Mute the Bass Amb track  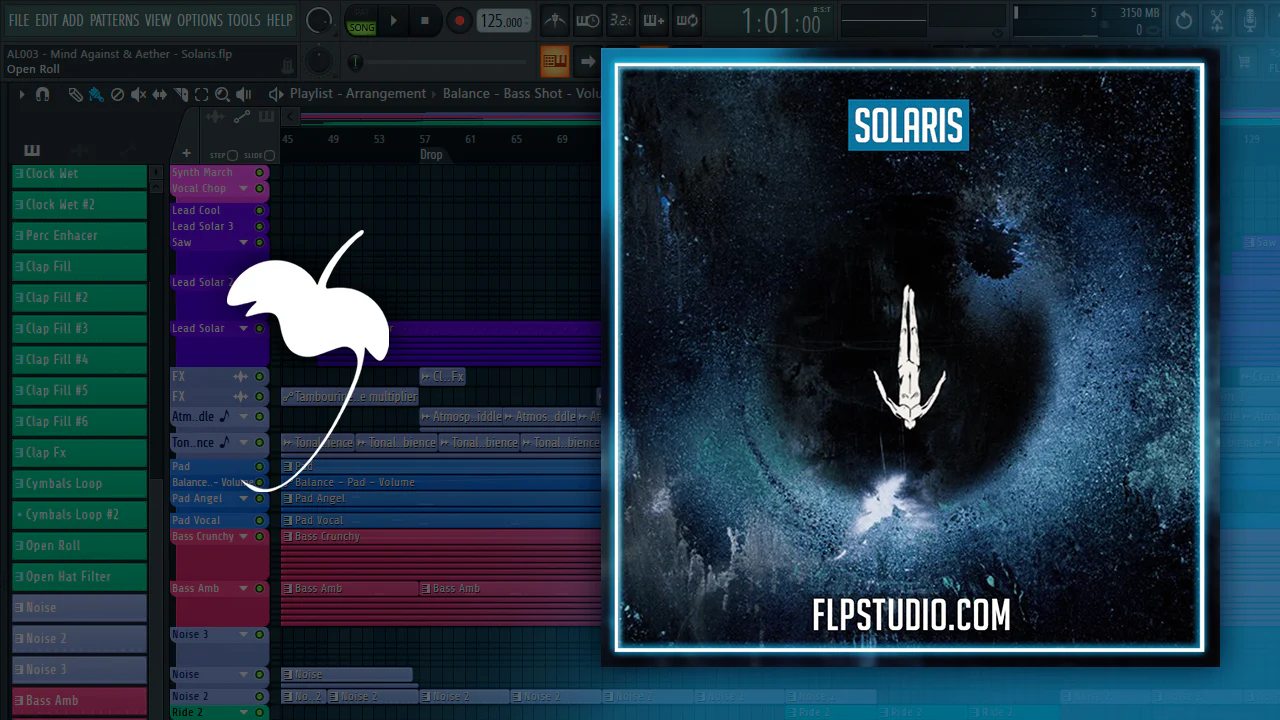(259, 589)
